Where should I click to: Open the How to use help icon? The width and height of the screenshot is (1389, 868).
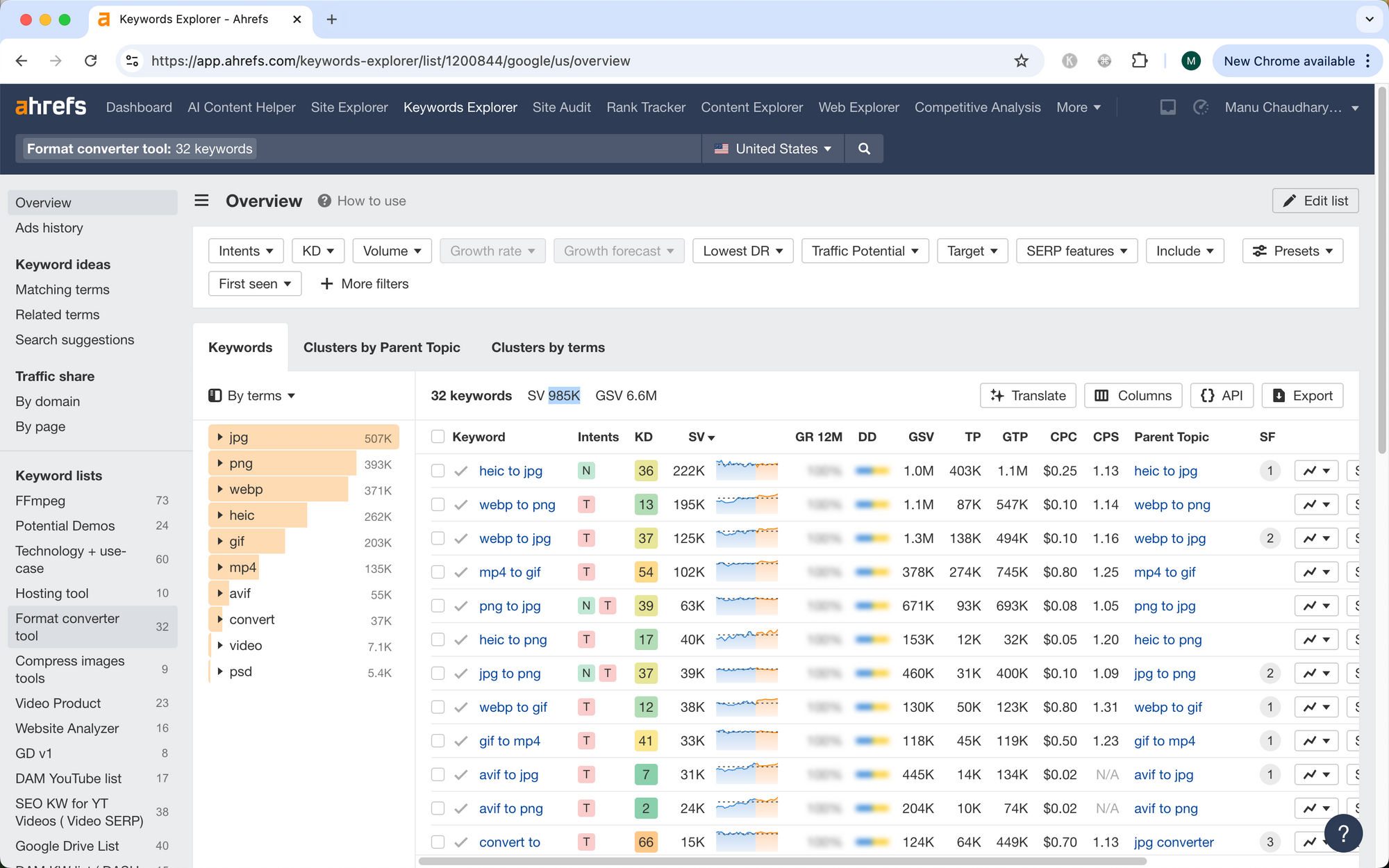pyautogui.click(x=324, y=201)
